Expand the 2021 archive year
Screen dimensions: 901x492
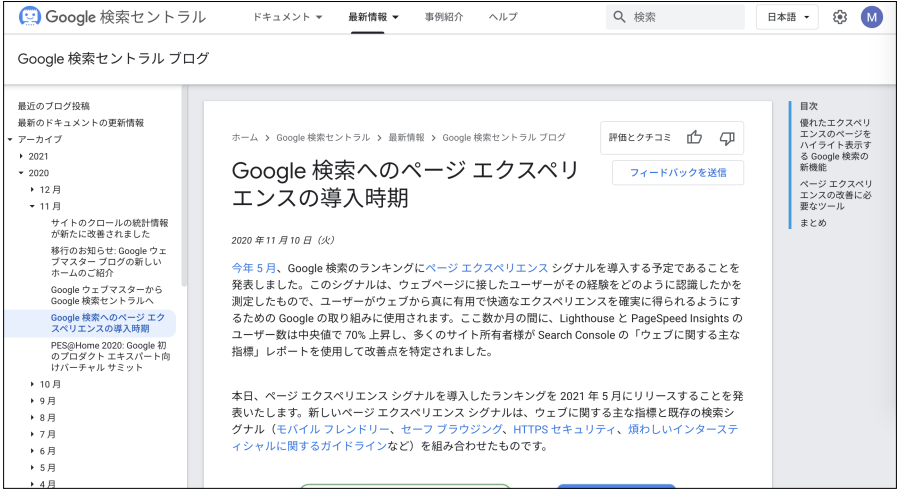click(21, 156)
